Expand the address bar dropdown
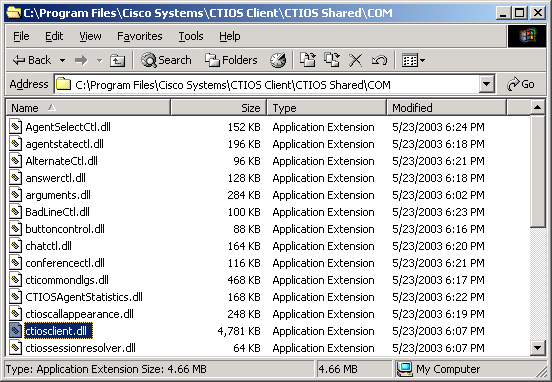The height and width of the screenshot is (382, 552). (487, 84)
